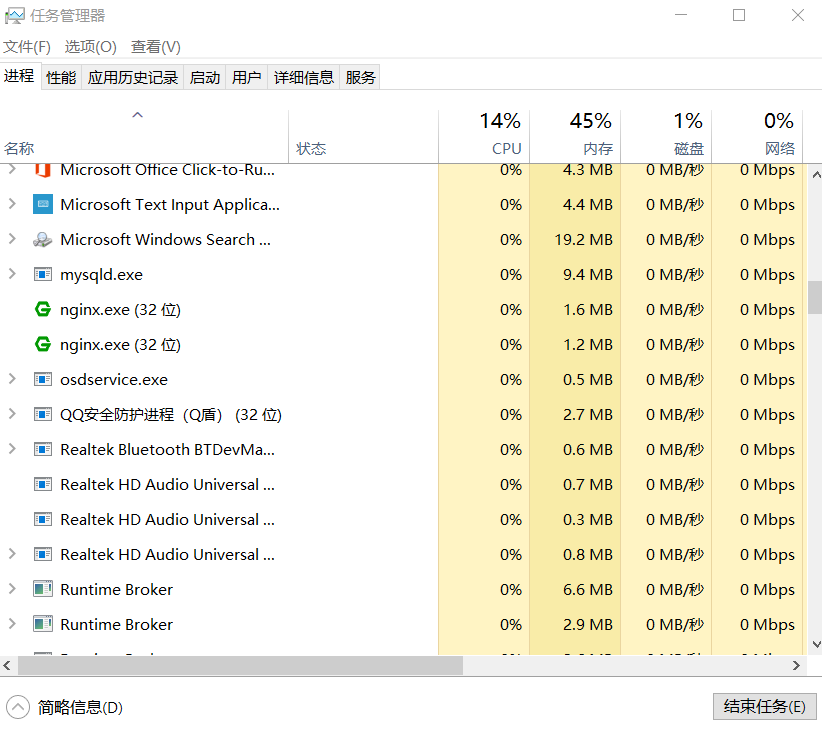This screenshot has width=822, height=733.
Task: Select the osdservice.exe process name
Action: pyautogui.click(x=114, y=380)
